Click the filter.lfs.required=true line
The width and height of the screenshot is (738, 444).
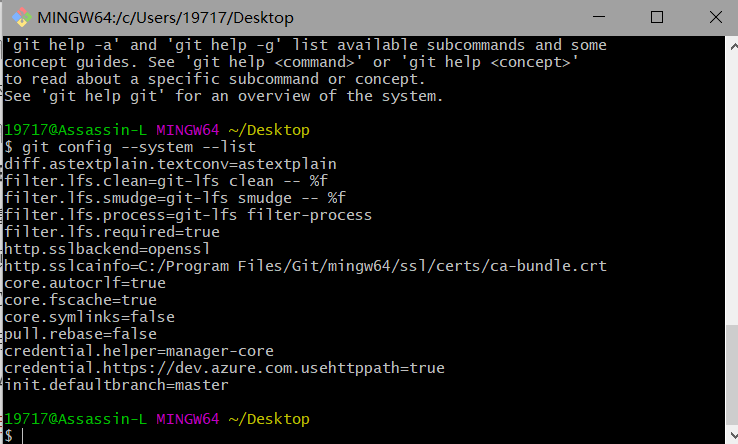(x=108, y=232)
